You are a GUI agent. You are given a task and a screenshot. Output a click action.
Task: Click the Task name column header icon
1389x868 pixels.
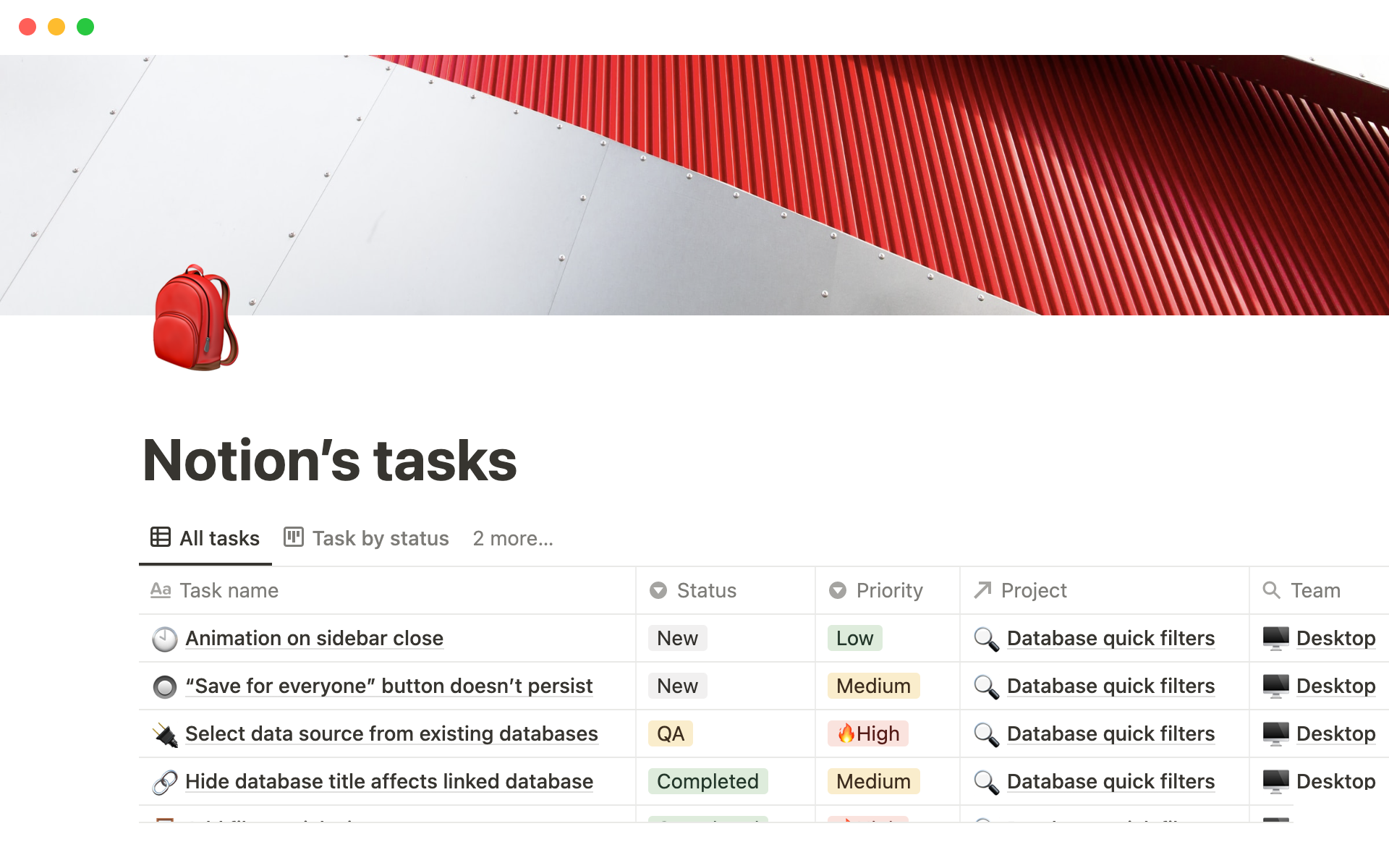click(x=162, y=590)
